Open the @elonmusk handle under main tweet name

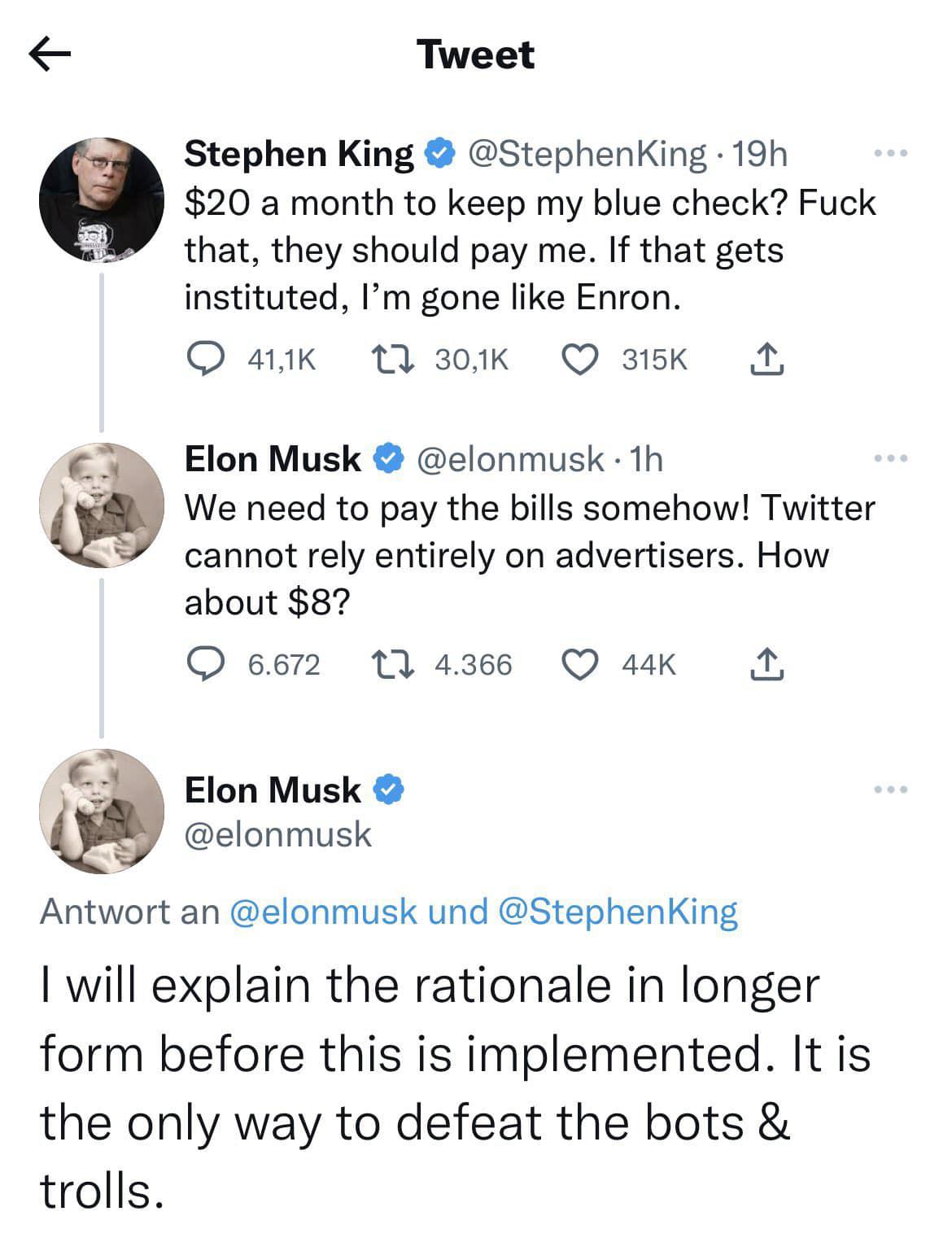point(278,835)
